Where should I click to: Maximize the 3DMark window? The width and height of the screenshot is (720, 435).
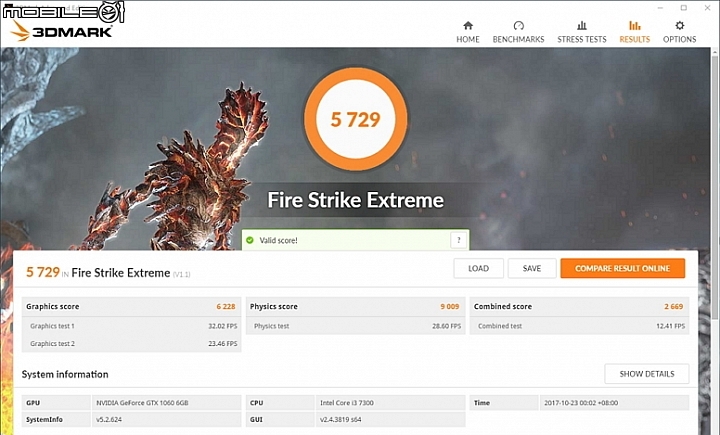coord(684,8)
